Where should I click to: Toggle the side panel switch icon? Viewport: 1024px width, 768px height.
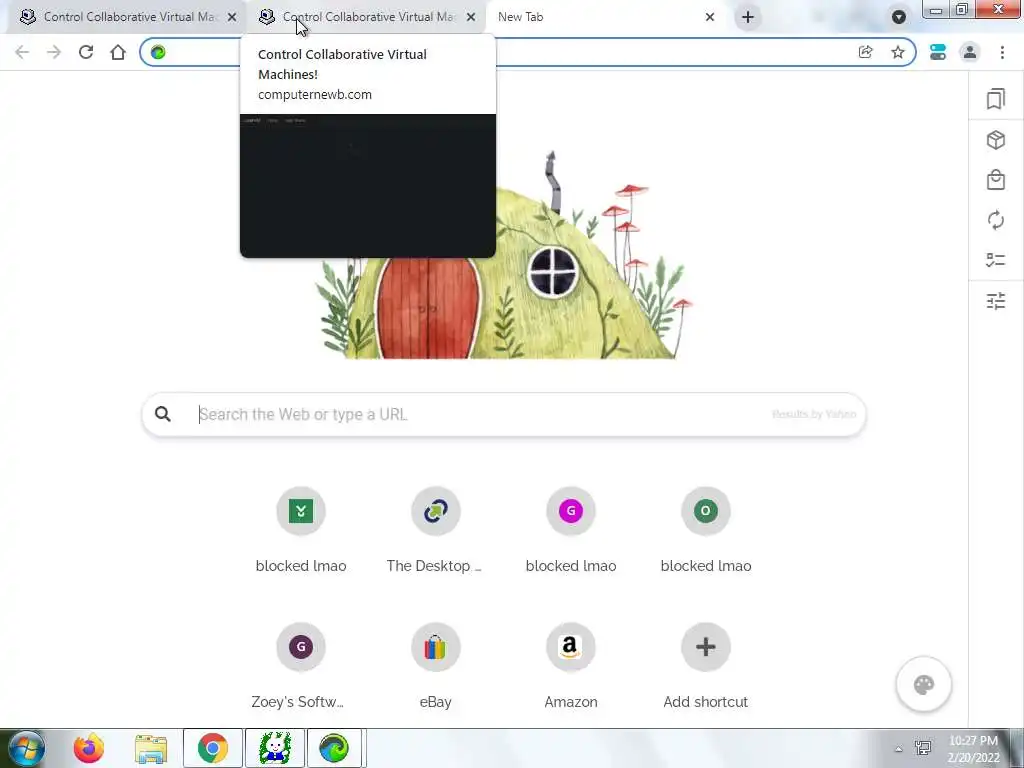(x=938, y=52)
